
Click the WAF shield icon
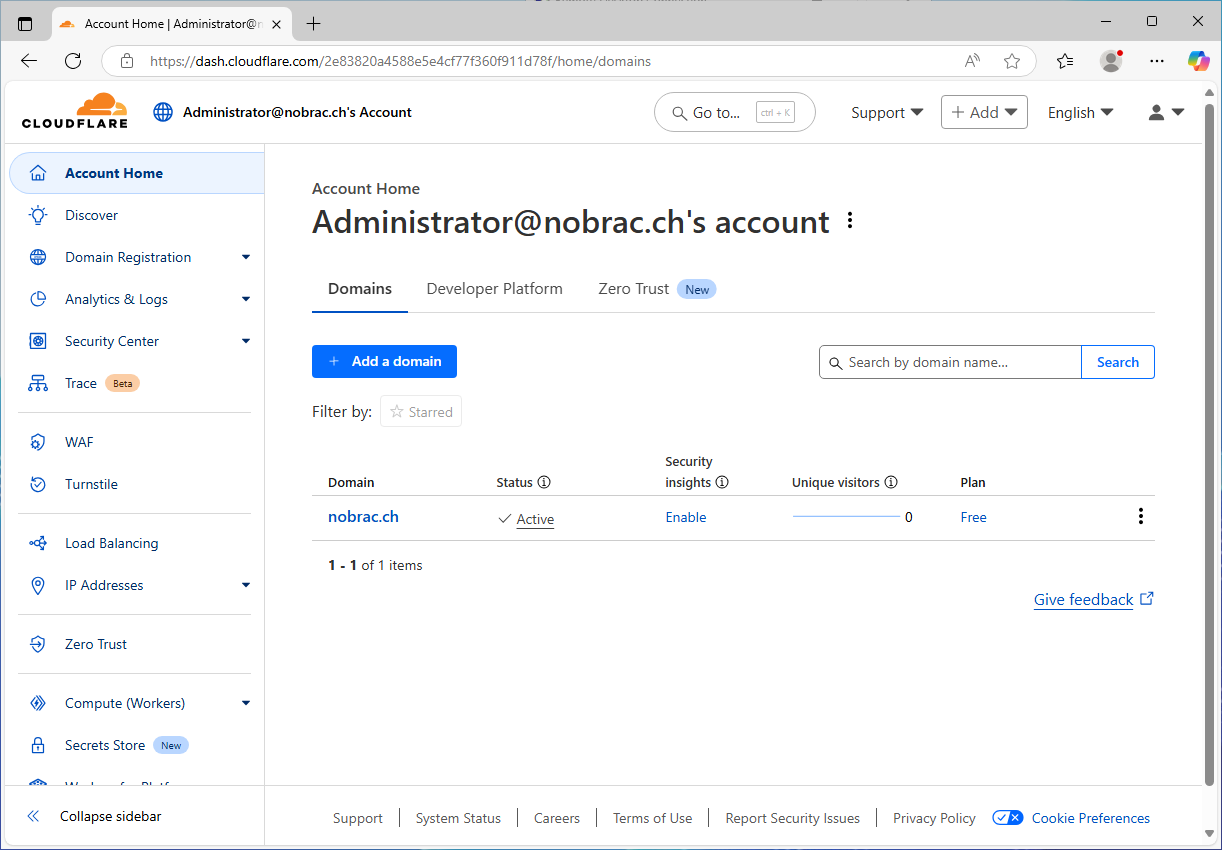pyautogui.click(x=38, y=442)
